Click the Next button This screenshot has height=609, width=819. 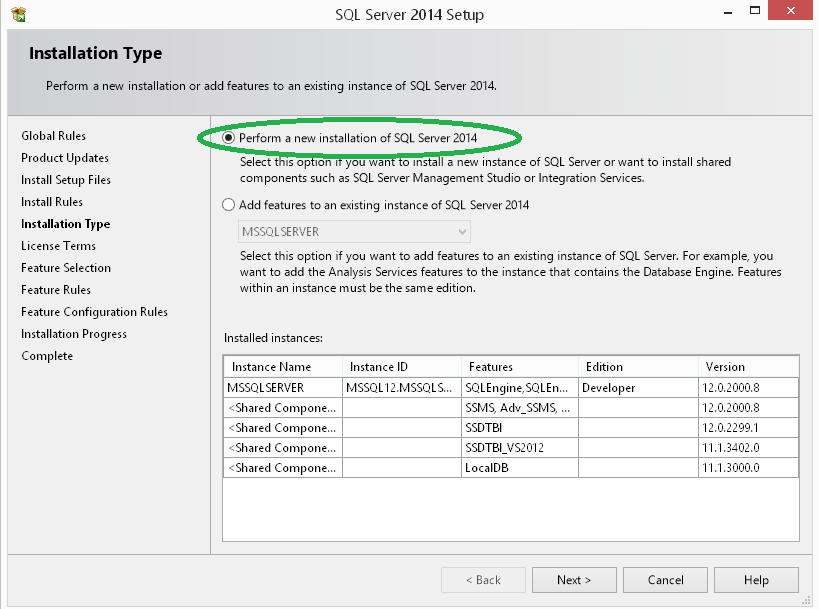[x=574, y=579]
